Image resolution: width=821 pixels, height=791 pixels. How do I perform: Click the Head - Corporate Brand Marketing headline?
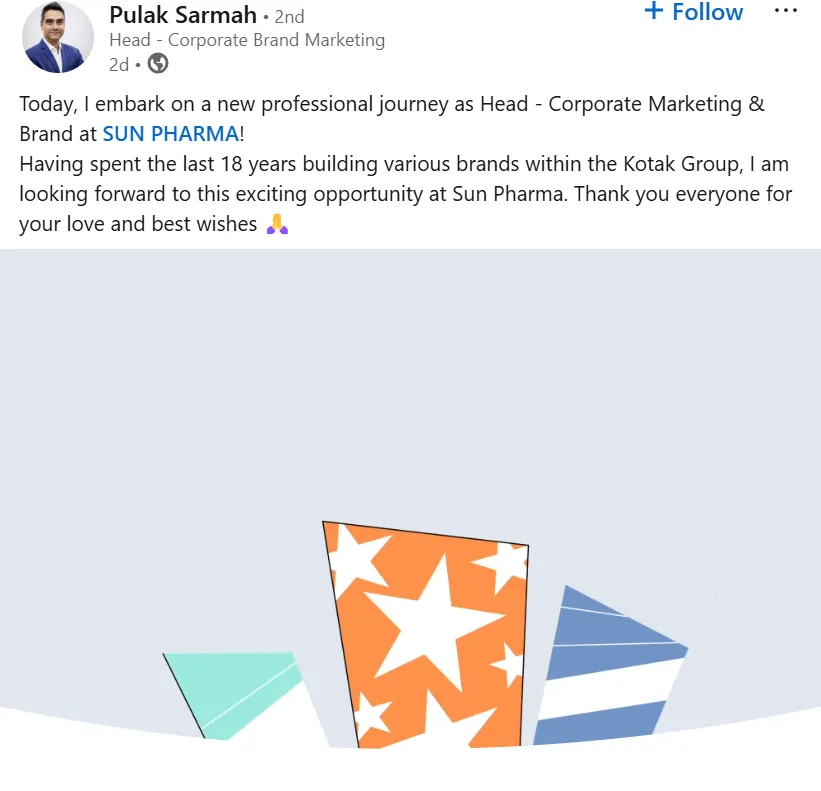[x=246, y=40]
